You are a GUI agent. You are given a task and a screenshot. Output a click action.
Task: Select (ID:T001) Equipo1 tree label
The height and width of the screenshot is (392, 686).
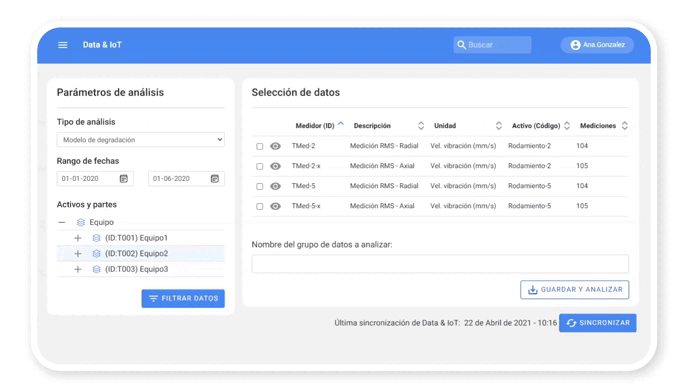click(x=136, y=238)
